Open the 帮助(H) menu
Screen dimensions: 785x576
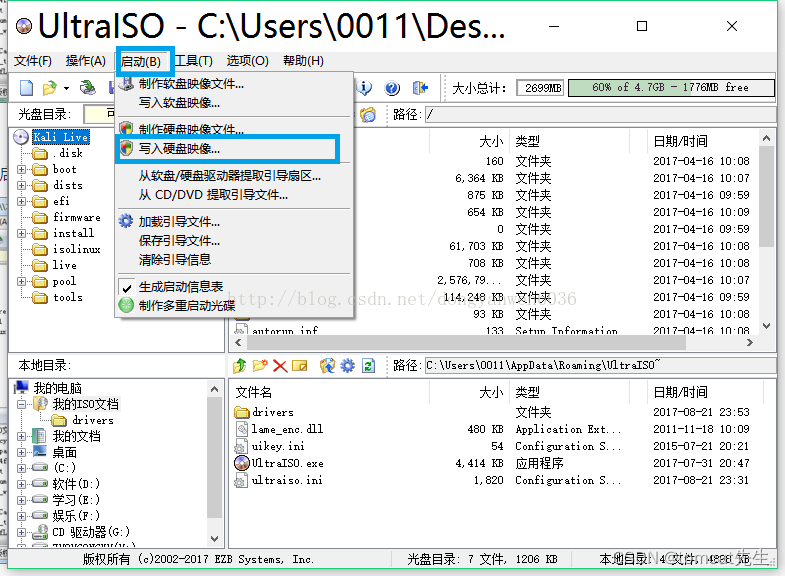tap(303, 61)
